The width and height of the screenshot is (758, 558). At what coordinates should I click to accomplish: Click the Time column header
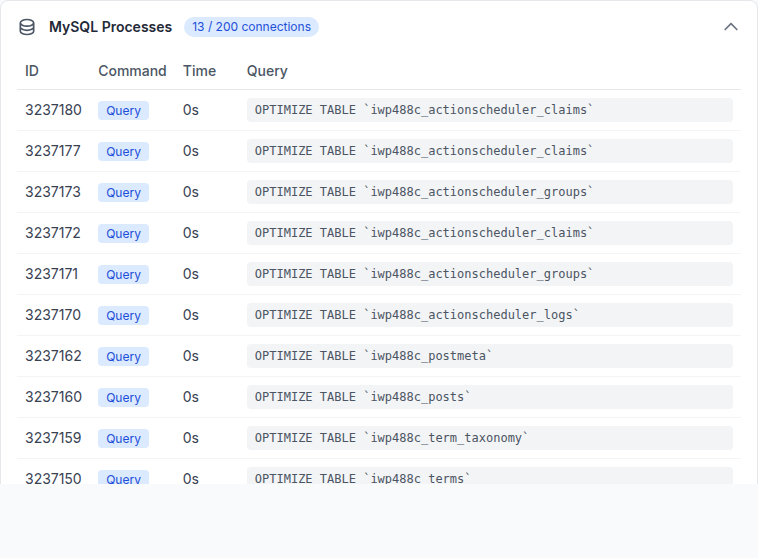pos(199,71)
